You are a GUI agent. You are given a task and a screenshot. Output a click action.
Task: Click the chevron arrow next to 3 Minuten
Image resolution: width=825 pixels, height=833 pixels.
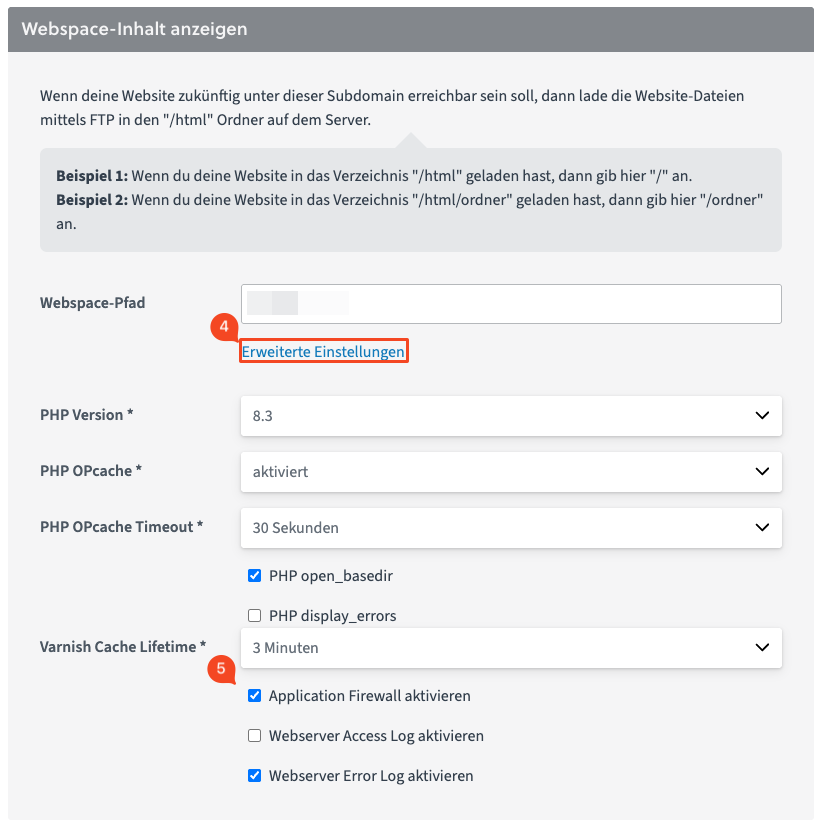[762, 647]
